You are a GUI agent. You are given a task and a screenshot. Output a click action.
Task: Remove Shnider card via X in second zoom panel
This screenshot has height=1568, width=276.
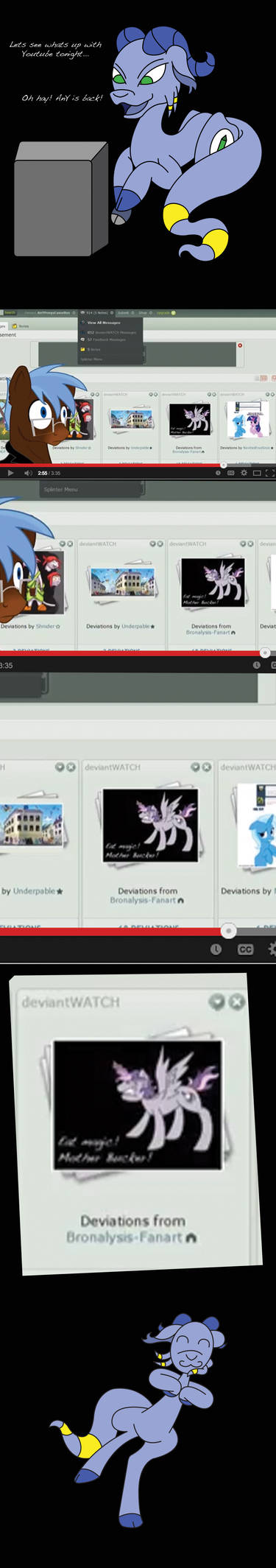70,544
